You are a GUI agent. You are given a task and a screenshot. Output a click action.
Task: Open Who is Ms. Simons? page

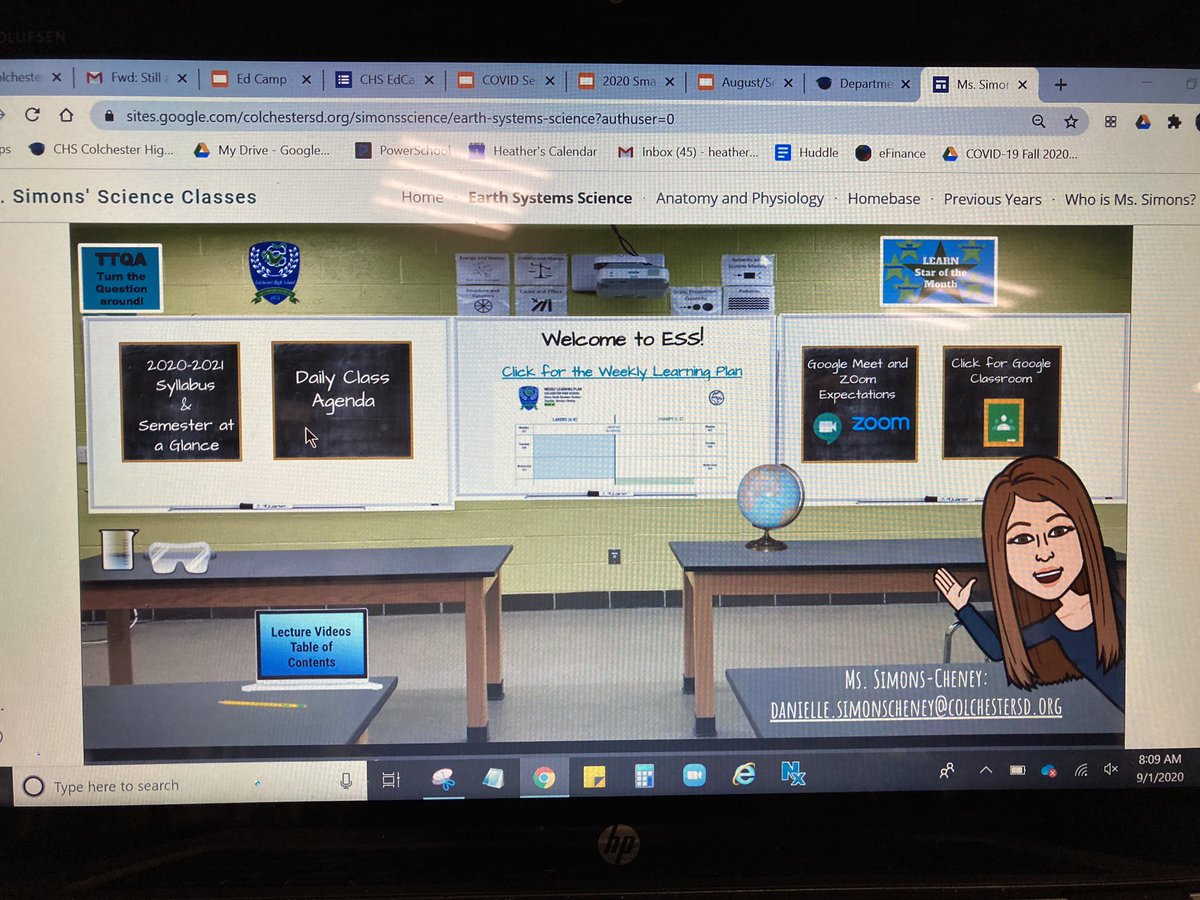point(1130,200)
